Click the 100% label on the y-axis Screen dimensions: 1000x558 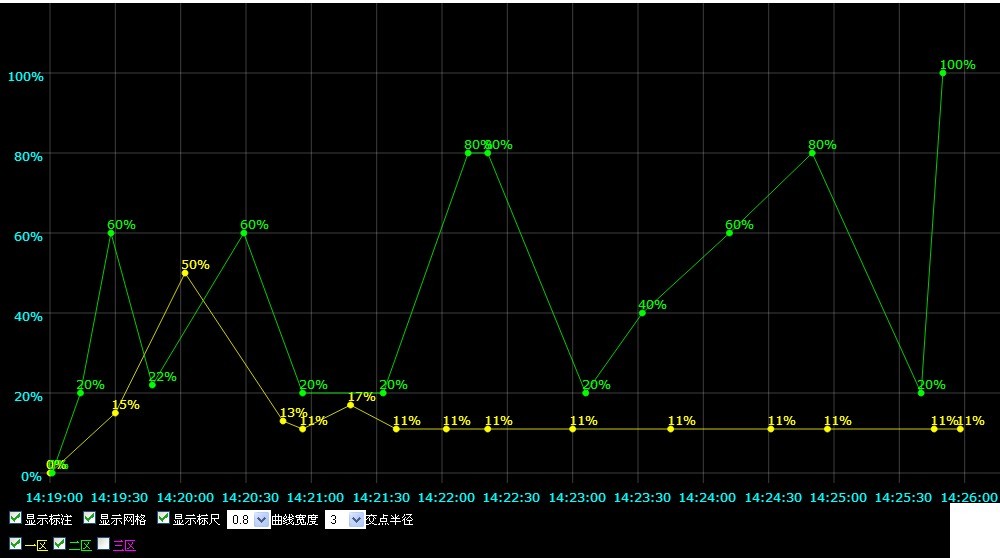tap(26, 77)
